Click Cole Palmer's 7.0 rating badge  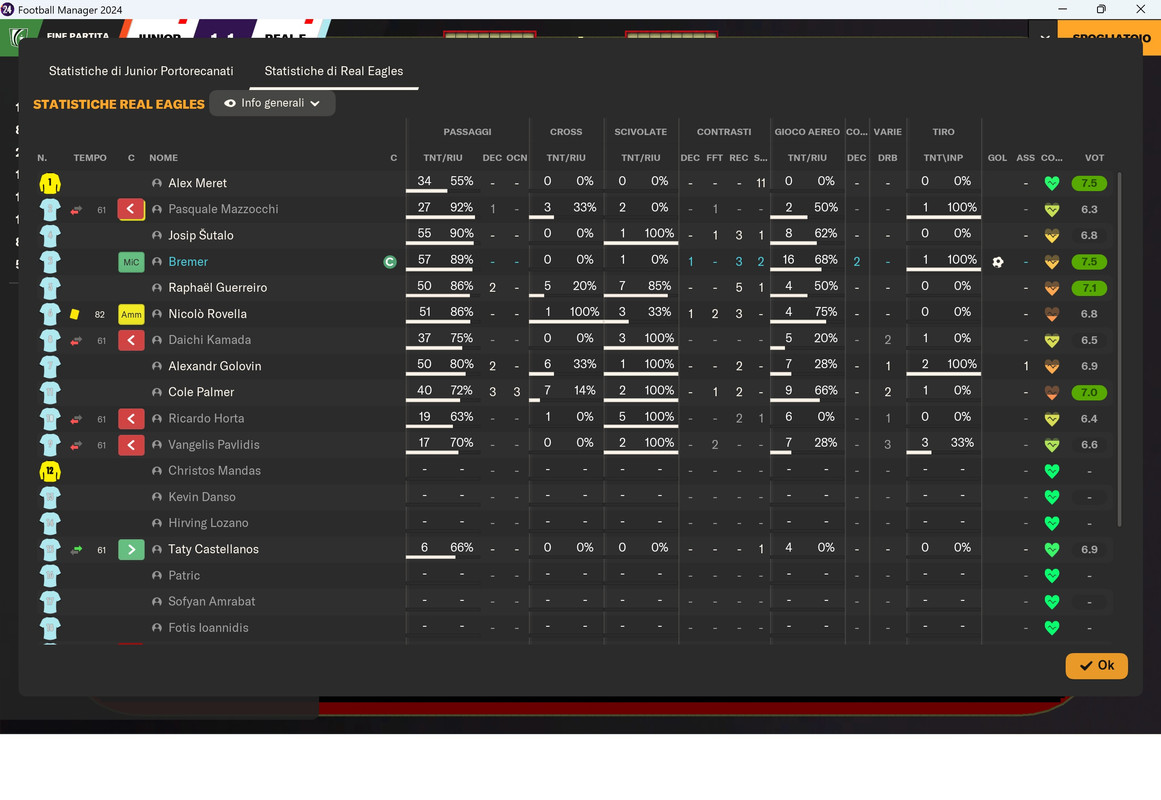tap(1088, 393)
